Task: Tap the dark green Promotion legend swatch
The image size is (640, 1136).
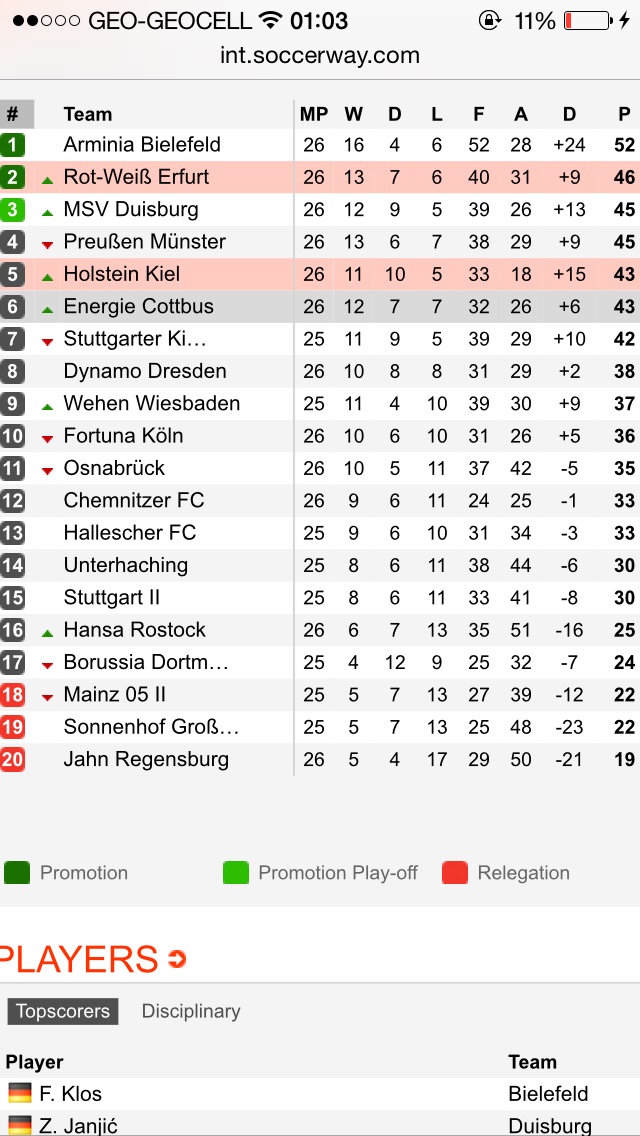Action: 17,873
